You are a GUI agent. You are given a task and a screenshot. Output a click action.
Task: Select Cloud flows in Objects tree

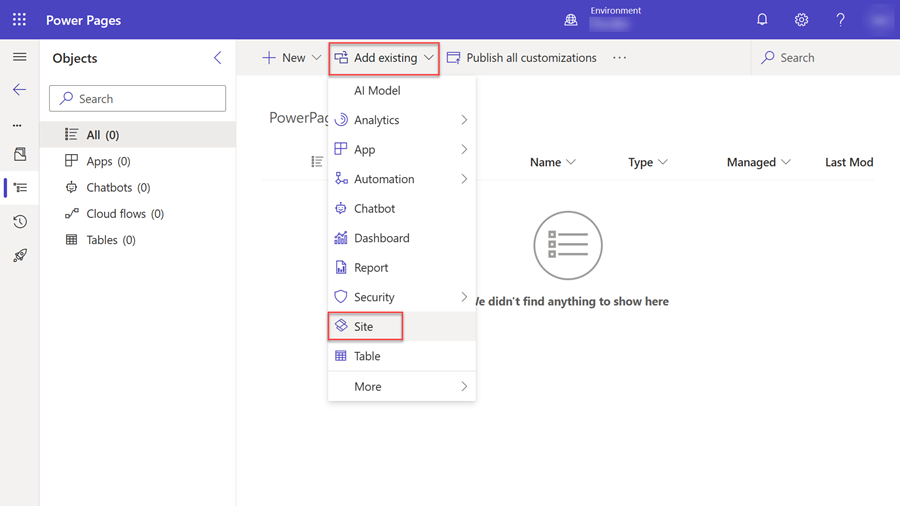point(124,214)
